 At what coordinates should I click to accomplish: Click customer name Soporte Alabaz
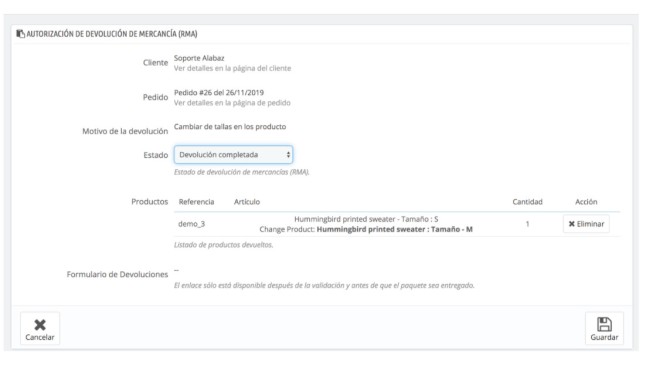click(x=199, y=58)
